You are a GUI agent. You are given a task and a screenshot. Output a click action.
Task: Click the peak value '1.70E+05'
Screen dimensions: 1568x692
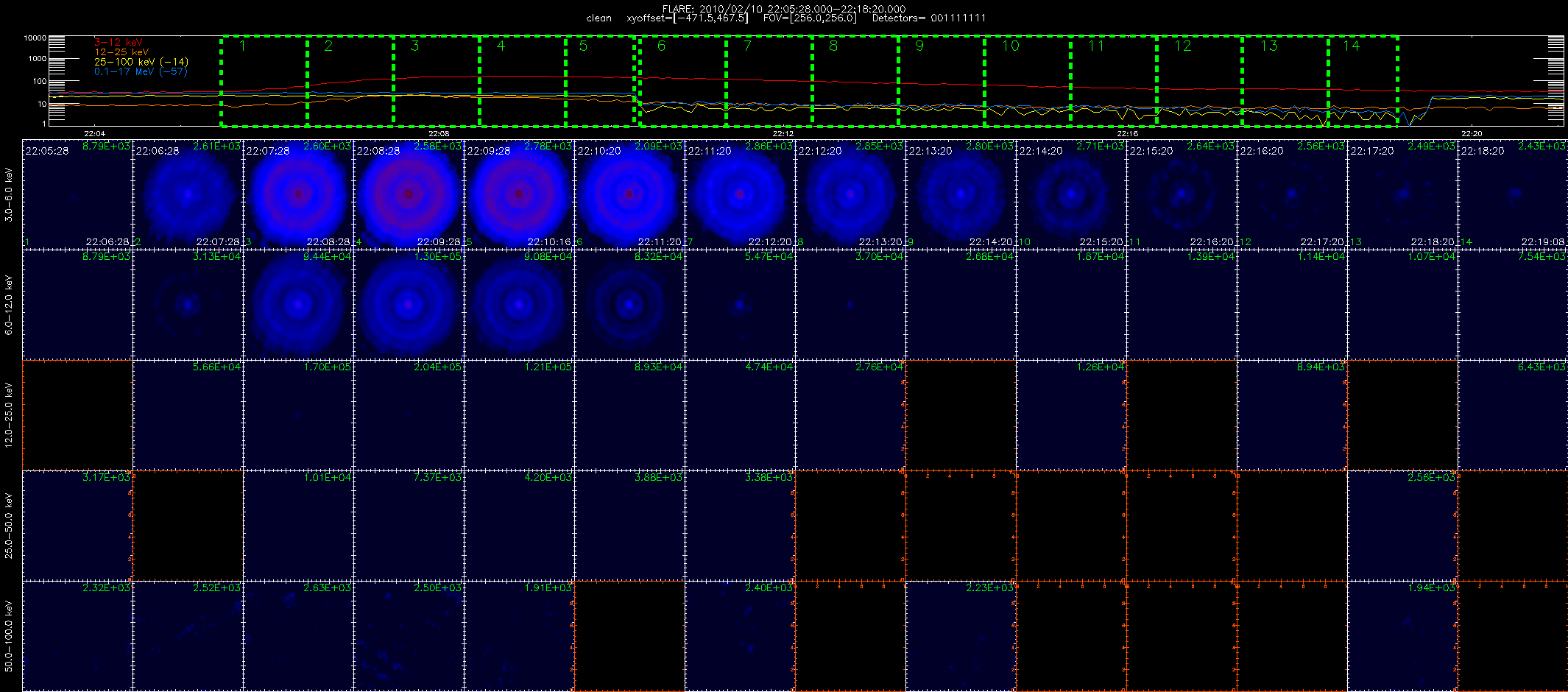click(328, 367)
